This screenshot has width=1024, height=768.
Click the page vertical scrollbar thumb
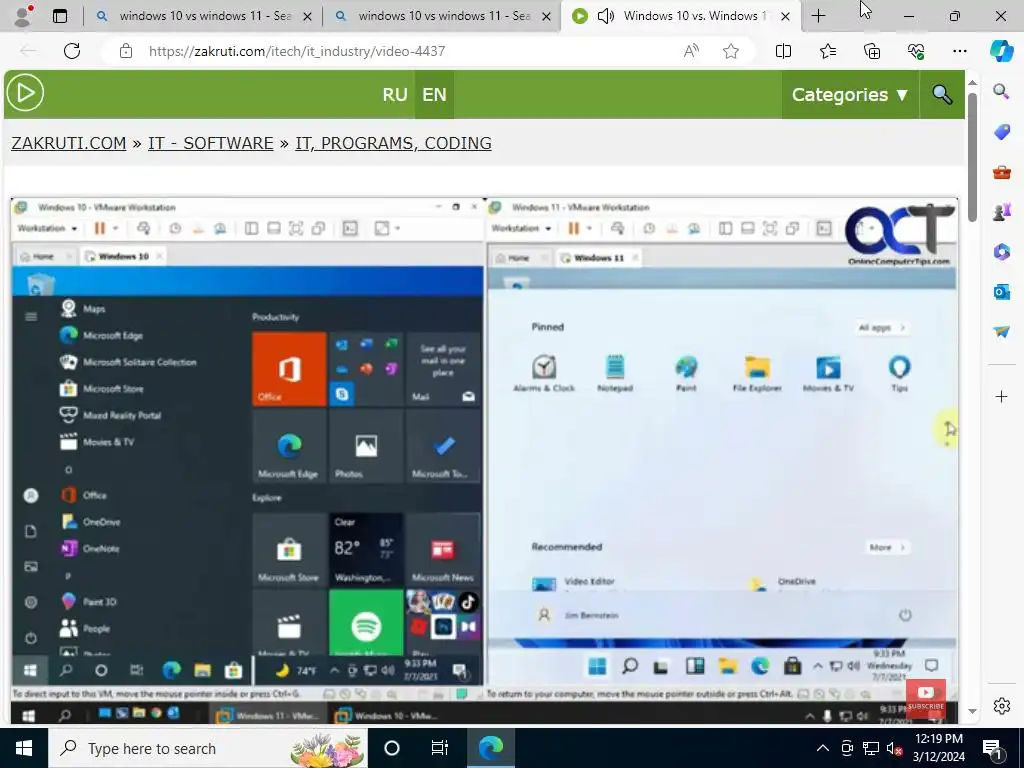[972, 157]
